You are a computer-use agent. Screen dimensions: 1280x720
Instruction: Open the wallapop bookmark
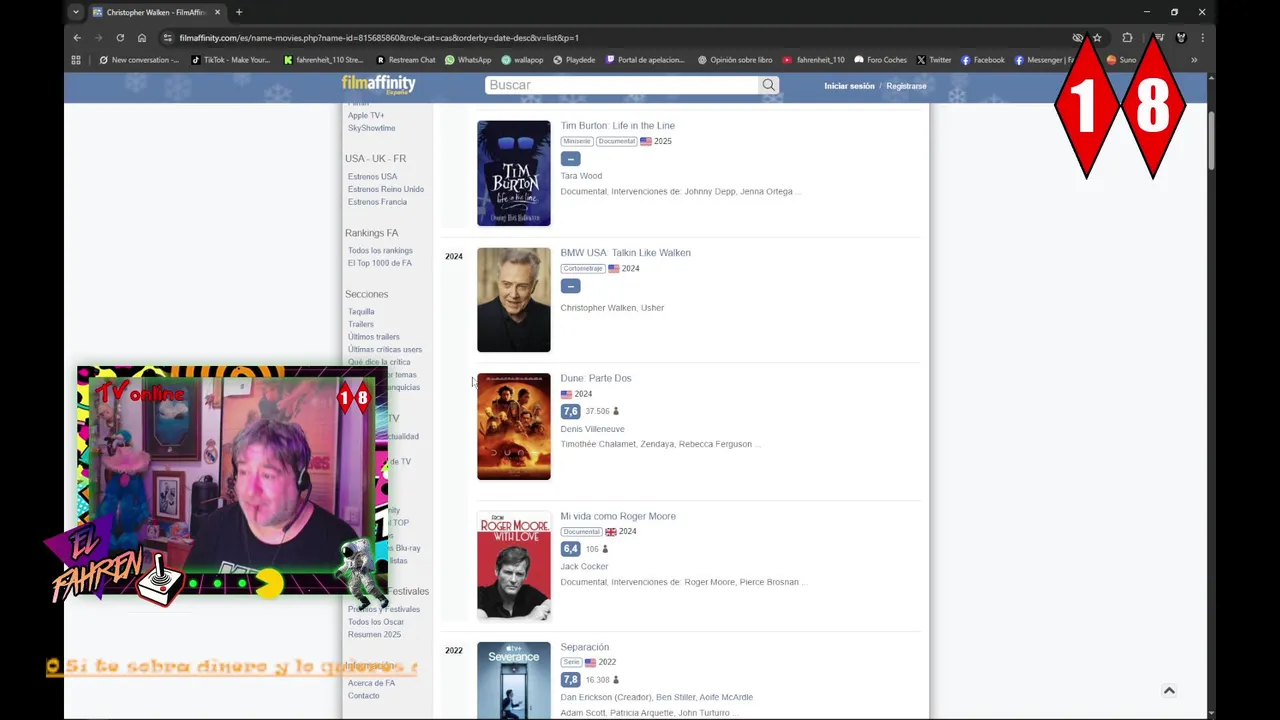522,60
